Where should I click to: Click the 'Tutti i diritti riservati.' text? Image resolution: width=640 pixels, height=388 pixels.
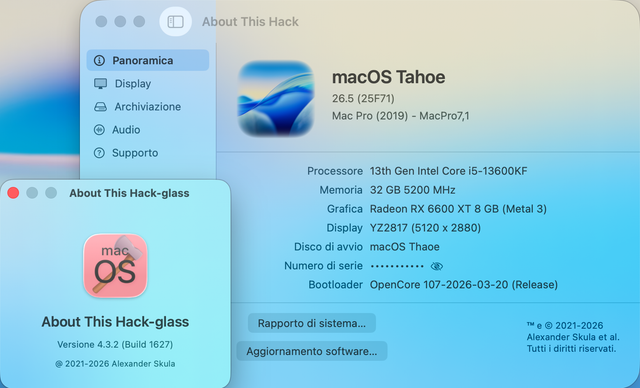[571, 349]
